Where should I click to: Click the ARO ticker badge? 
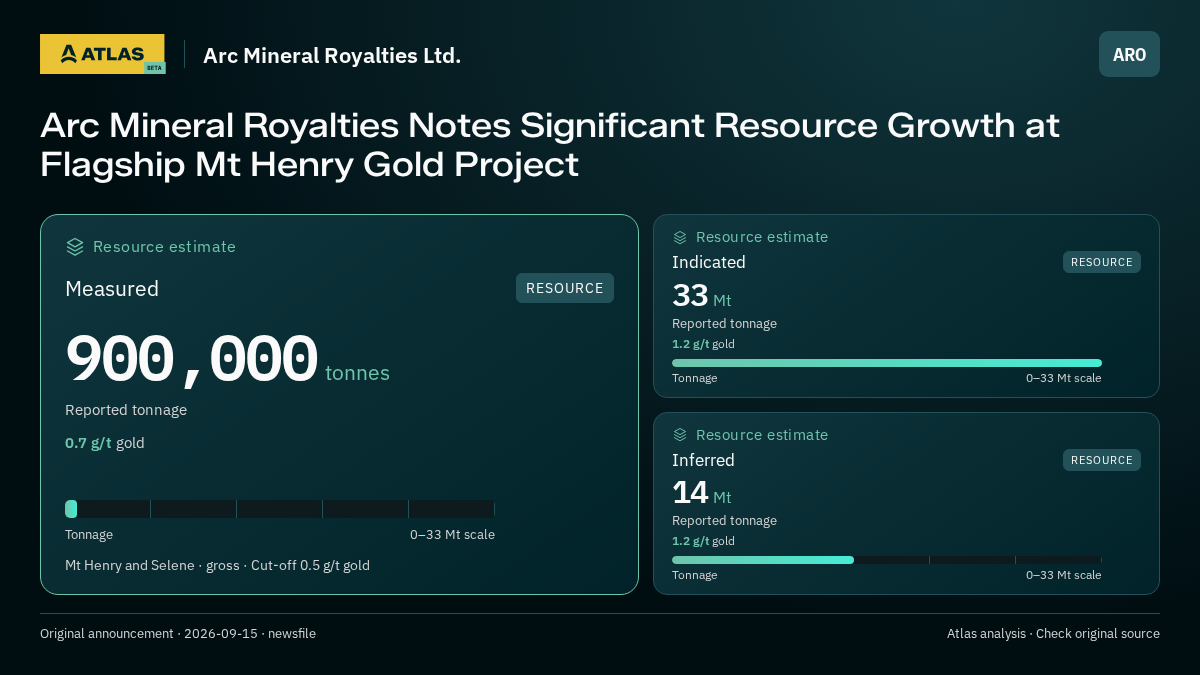pyautogui.click(x=1129, y=54)
